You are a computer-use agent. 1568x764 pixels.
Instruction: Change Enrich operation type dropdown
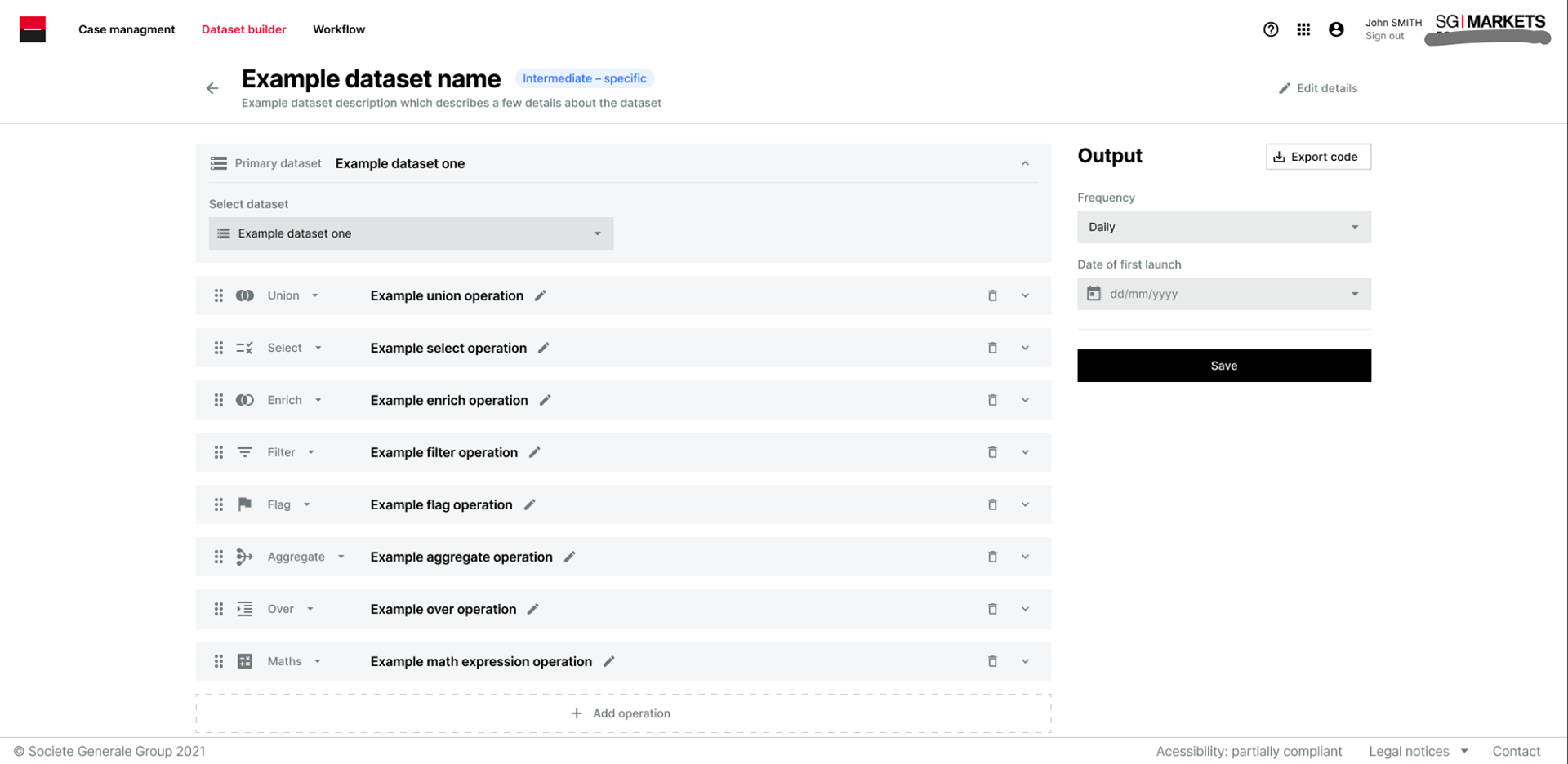(294, 400)
